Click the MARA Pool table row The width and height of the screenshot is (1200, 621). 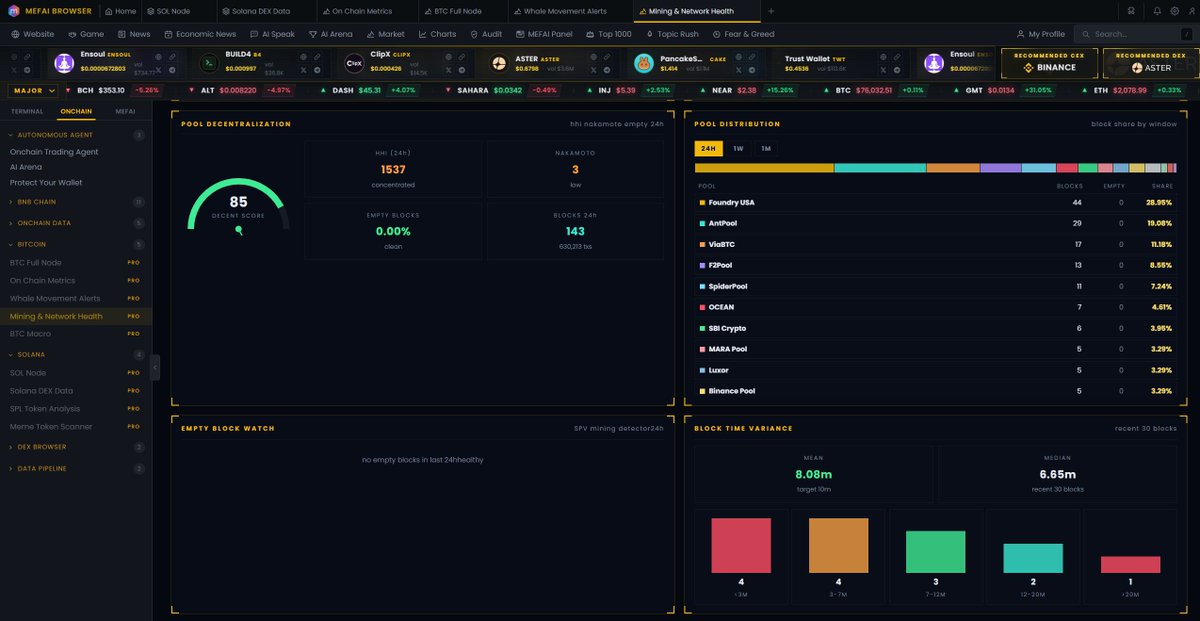tap(937, 349)
